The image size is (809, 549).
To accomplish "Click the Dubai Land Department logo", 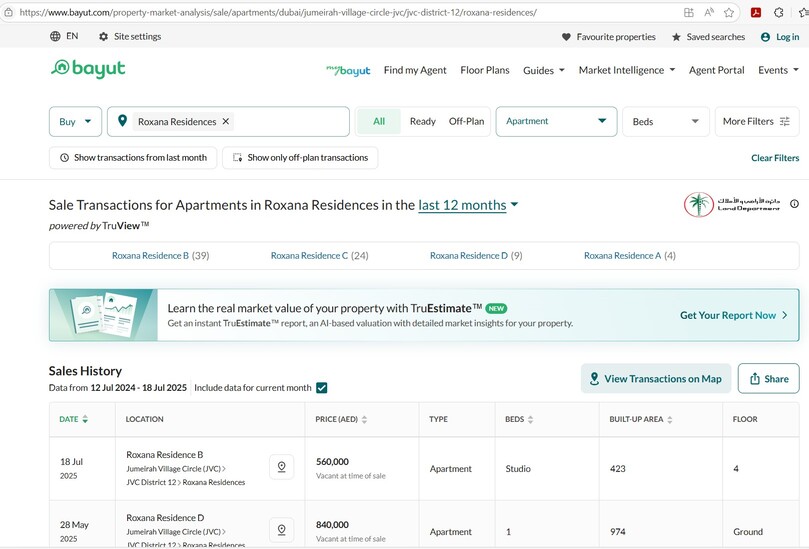I will click(732, 204).
